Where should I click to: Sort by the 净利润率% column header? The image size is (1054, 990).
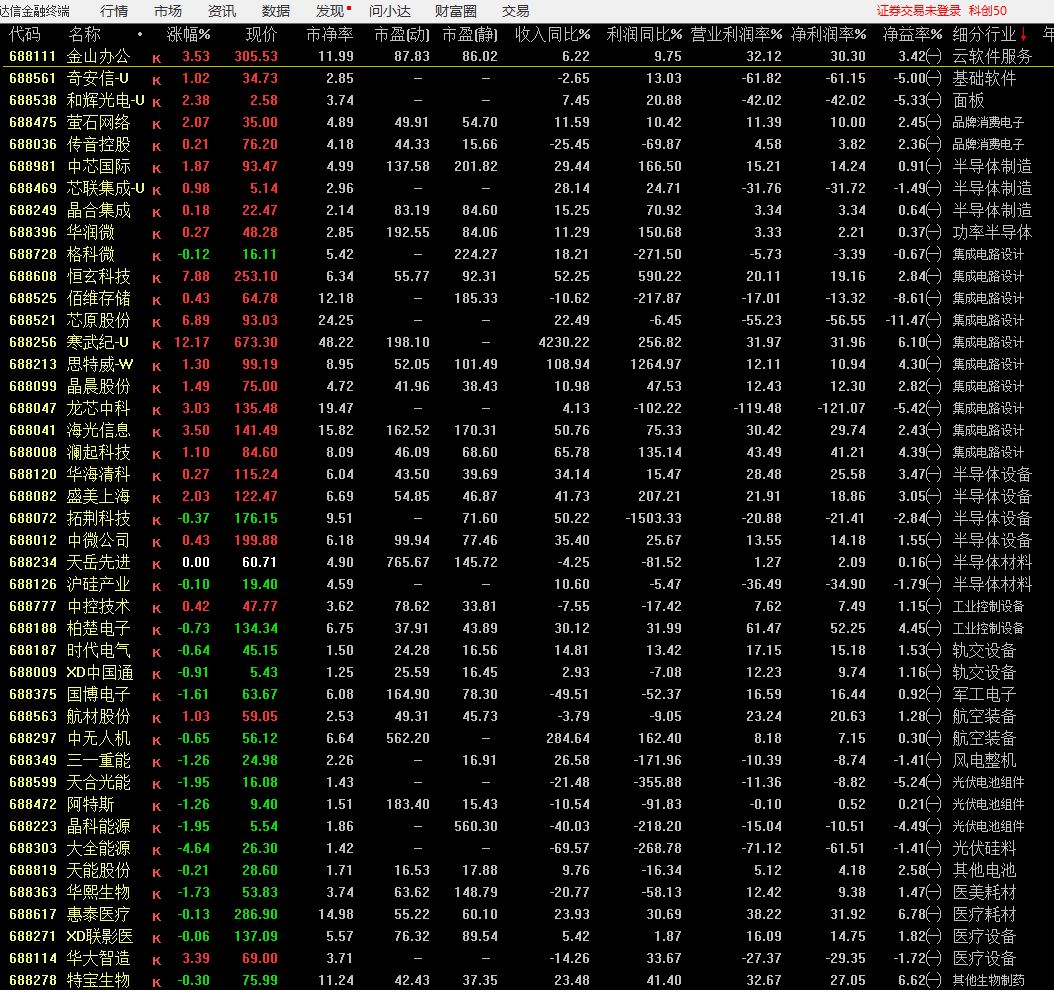click(x=829, y=34)
